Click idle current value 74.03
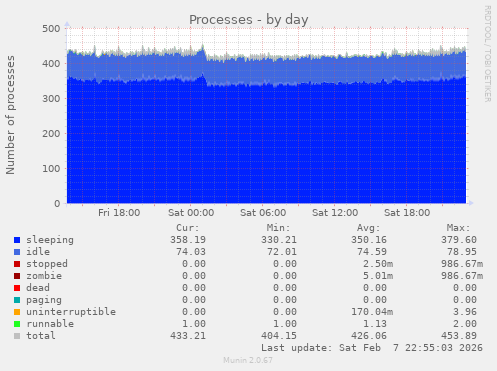497x371 pixels. pos(191,252)
